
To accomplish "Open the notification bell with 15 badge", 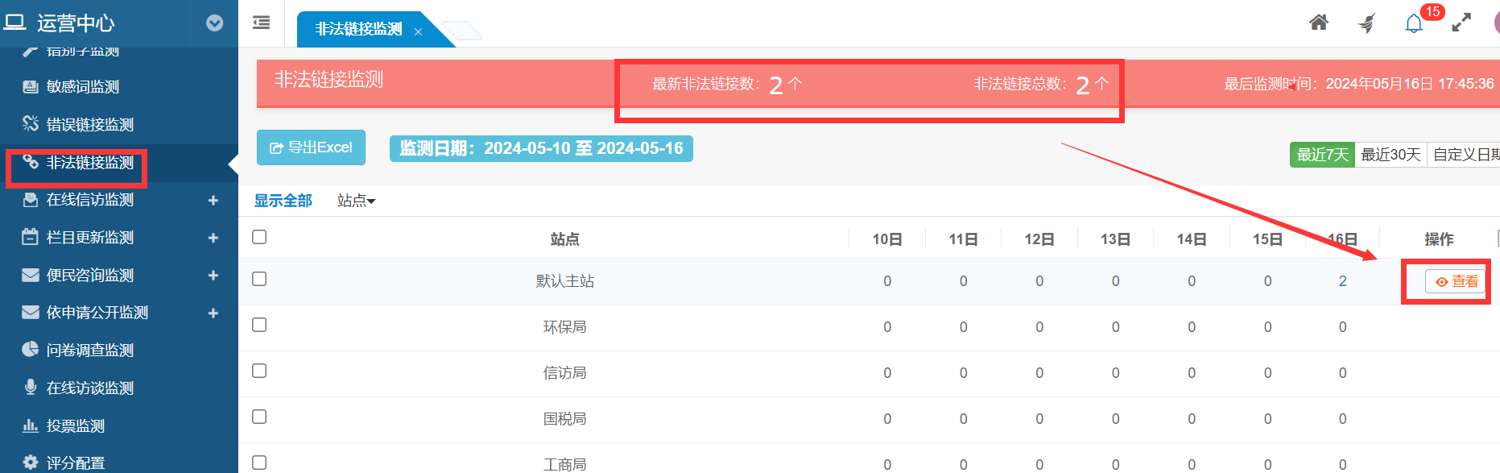I will tap(1414, 23).
